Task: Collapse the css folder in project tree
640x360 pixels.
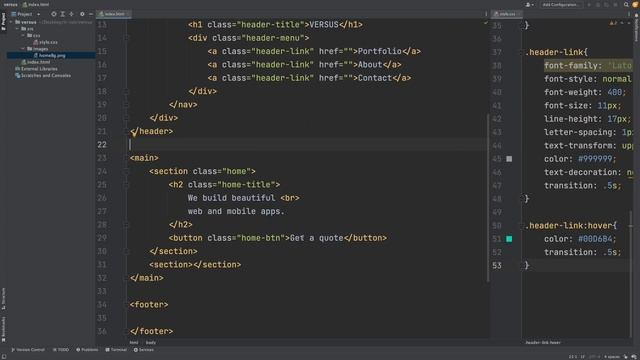Action: pyautogui.click(x=23, y=36)
